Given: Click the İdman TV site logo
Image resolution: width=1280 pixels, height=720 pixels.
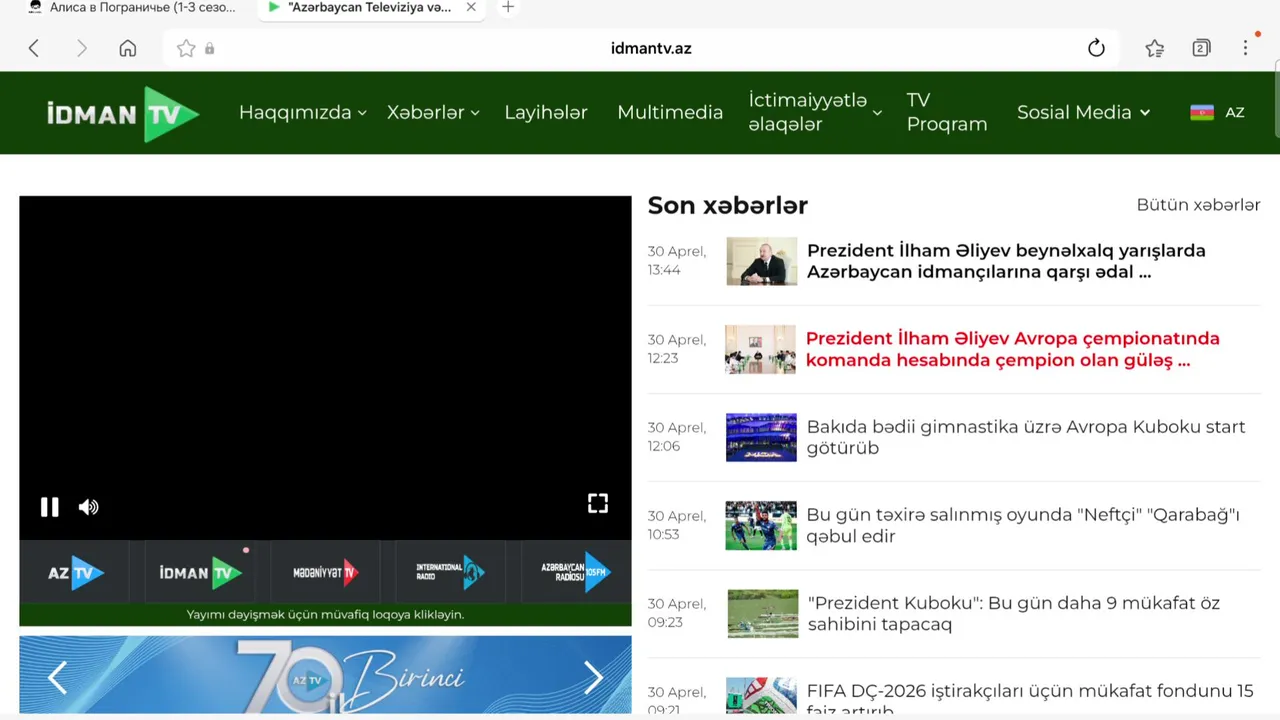Looking at the screenshot, I should (123, 113).
